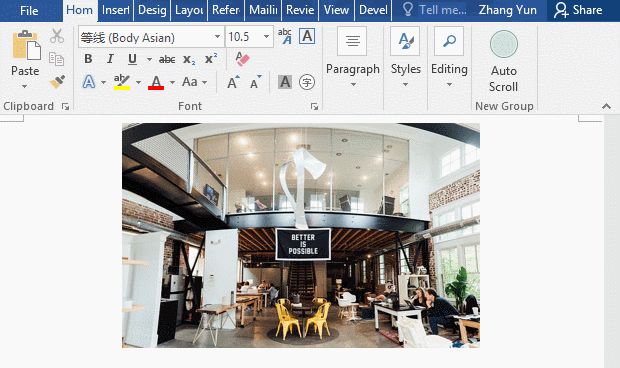The width and height of the screenshot is (620, 368).
Task: Apply red font color
Action: coord(156,82)
